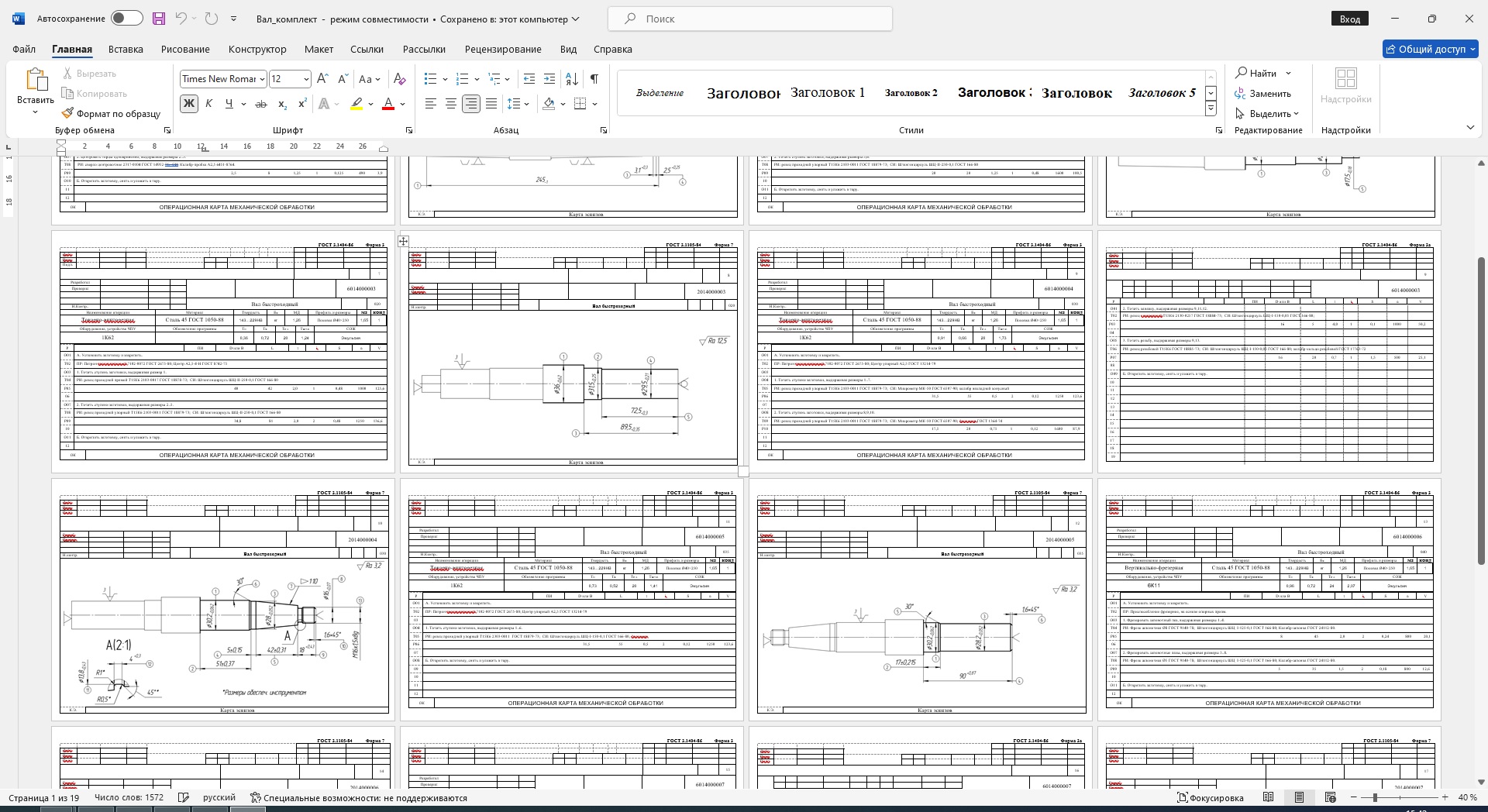This screenshot has width=1488, height=812.
Task: Clear all formatting from selection
Action: click(x=399, y=79)
